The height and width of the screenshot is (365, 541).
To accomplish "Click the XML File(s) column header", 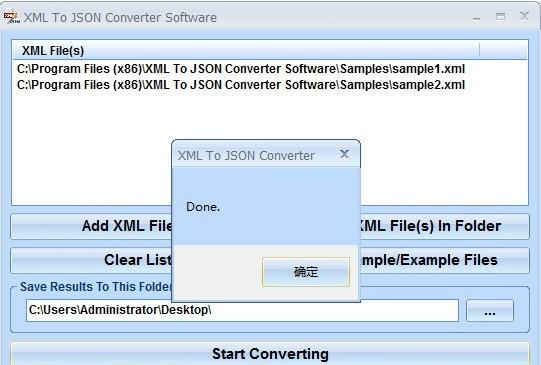I will pos(246,51).
